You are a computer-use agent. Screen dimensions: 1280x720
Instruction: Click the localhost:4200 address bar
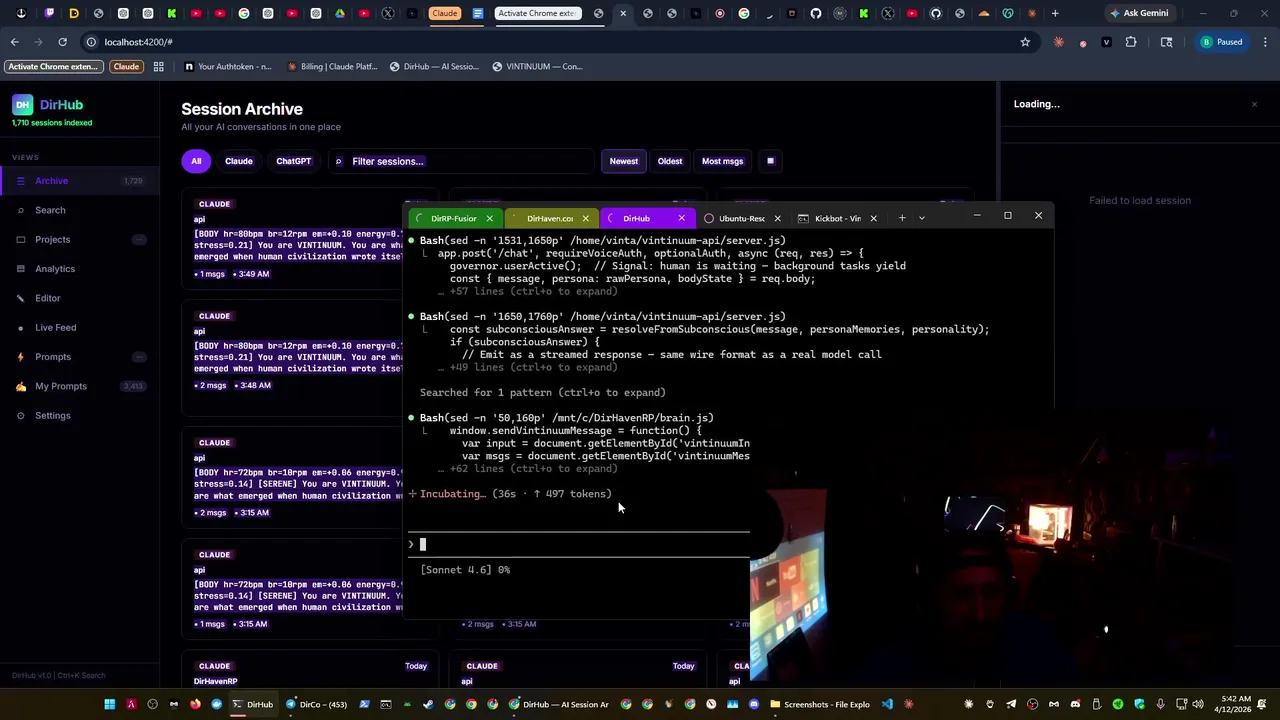560,42
